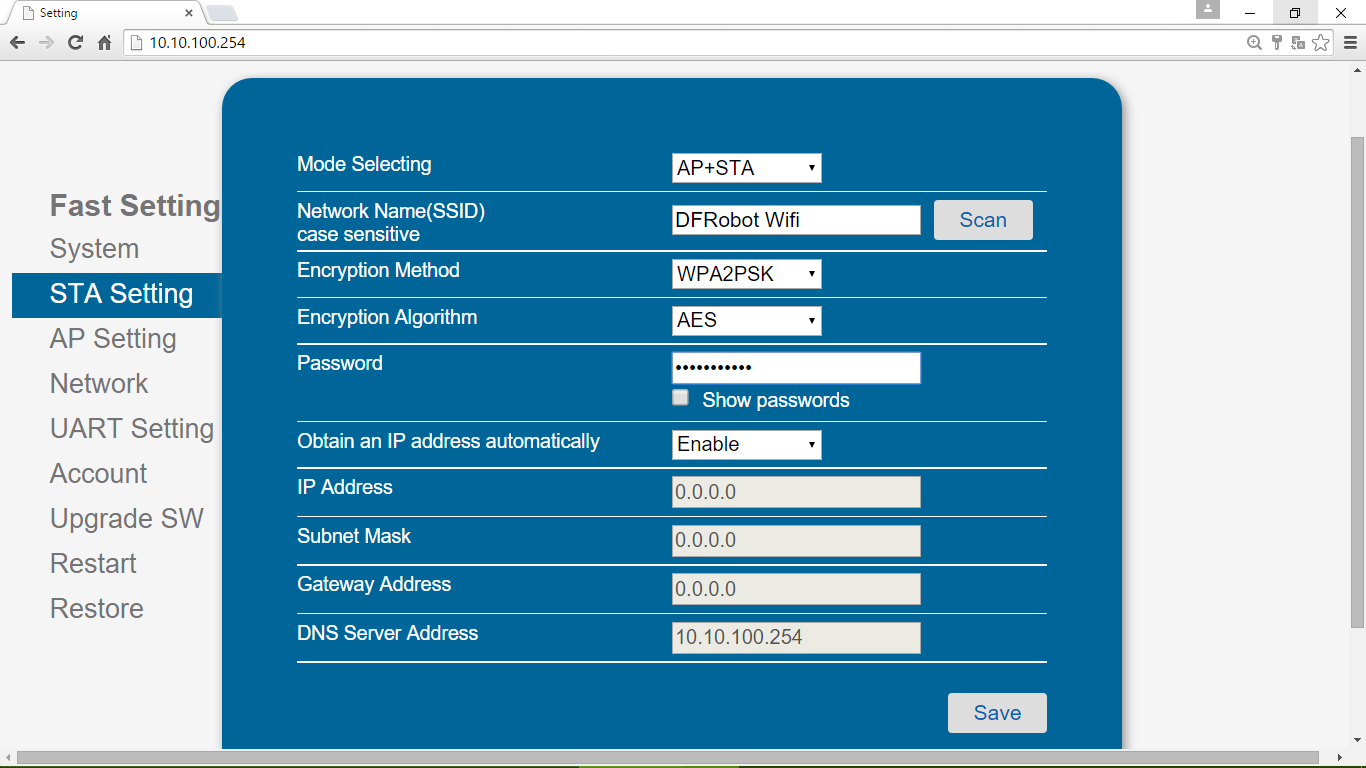Select the Setting browser tab
Image resolution: width=1366 pixels, height=768 pixels.
[x=104, y=13]
